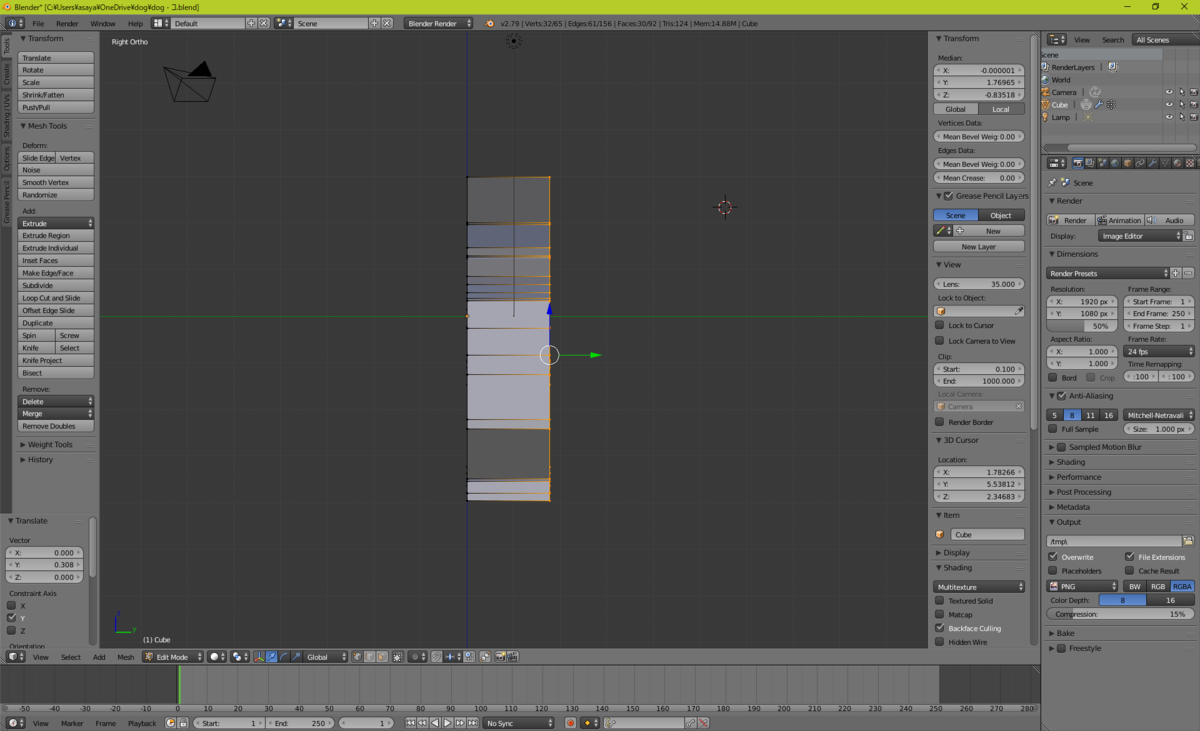Open the File menu
The height and width of the screenshot is (731, 1200).
(x=38, y=23)
